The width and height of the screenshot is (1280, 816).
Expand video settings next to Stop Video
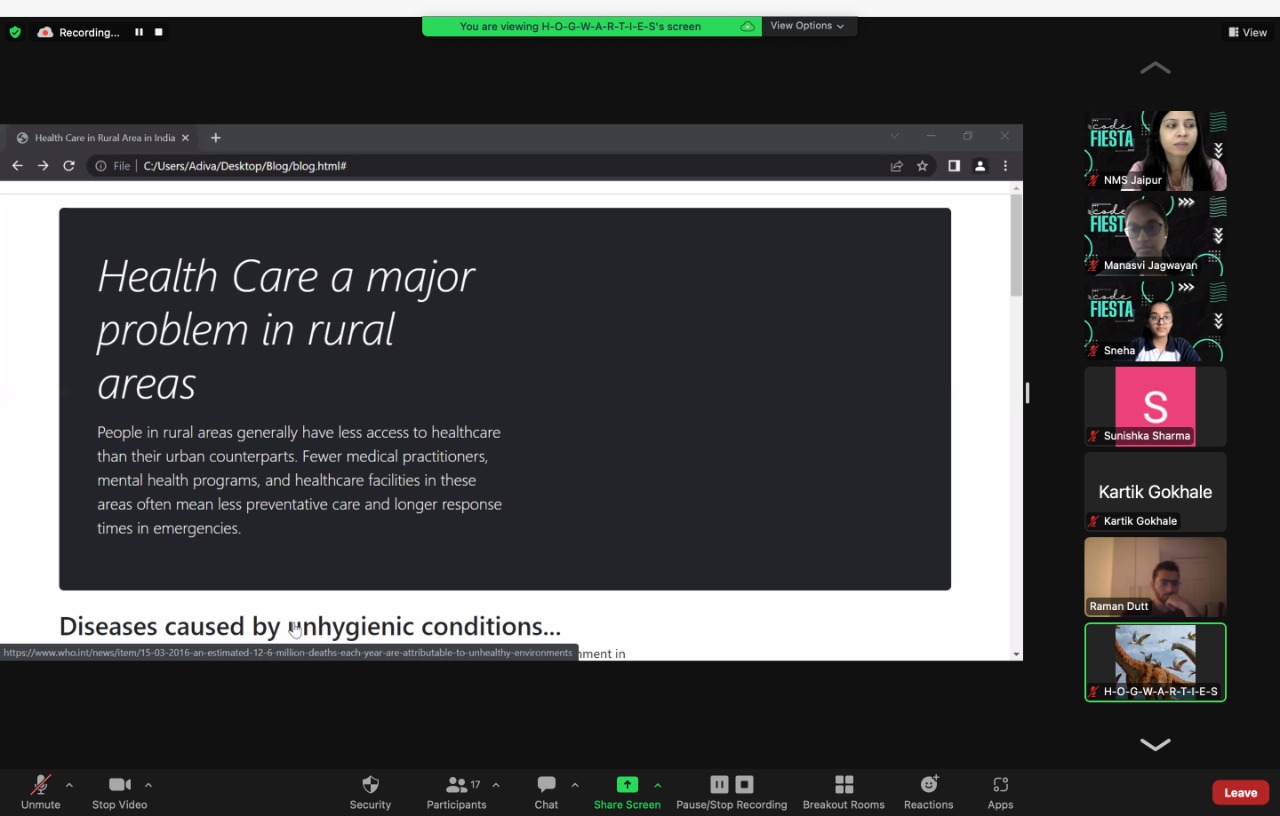point(148,784)
